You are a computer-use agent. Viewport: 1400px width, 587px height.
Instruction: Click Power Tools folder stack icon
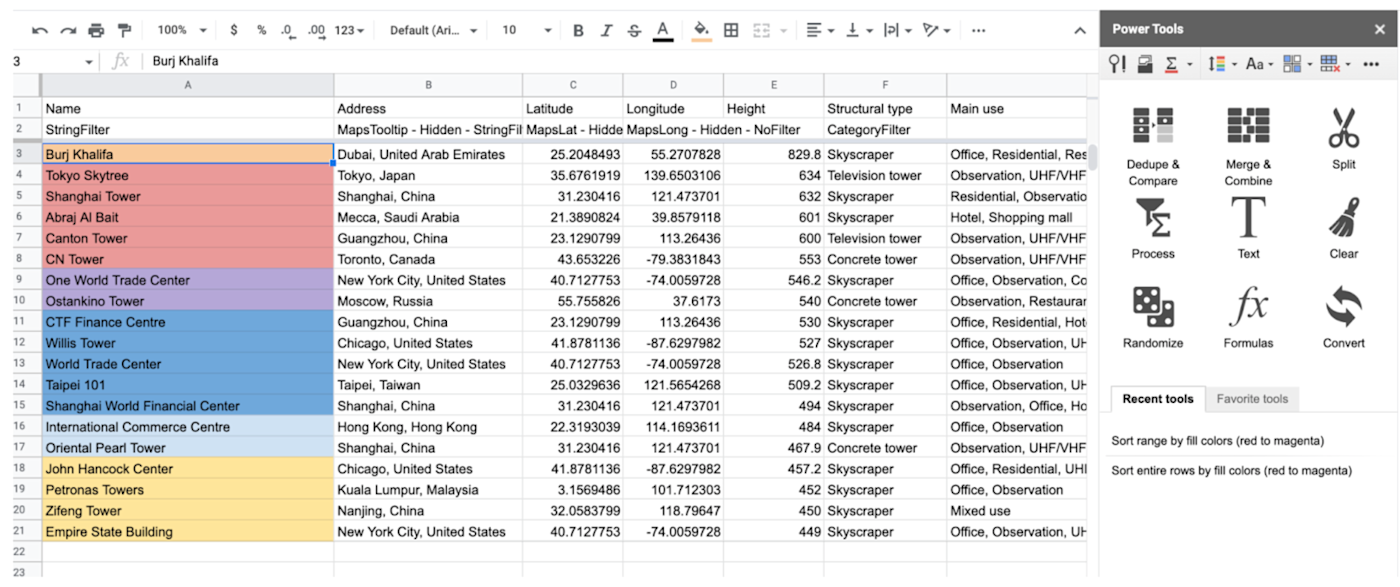coord(1145,64)
